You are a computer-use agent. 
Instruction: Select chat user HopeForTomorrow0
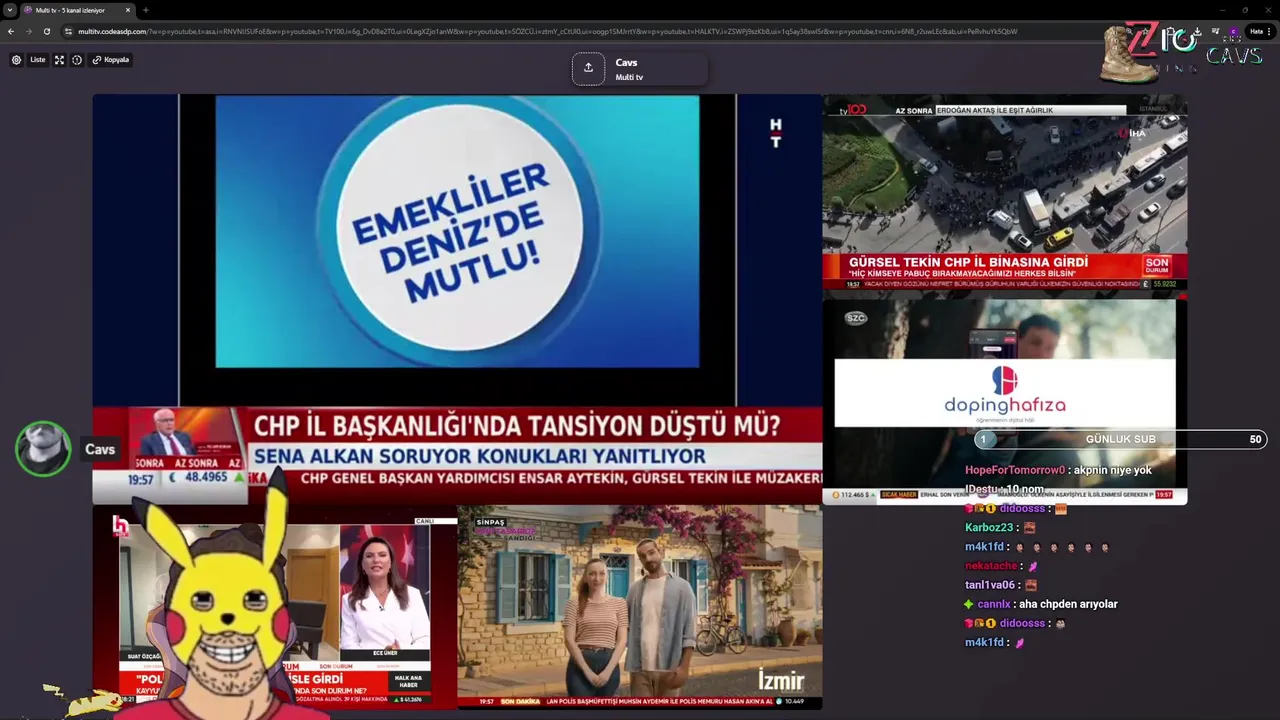[x=1015, y=470]
